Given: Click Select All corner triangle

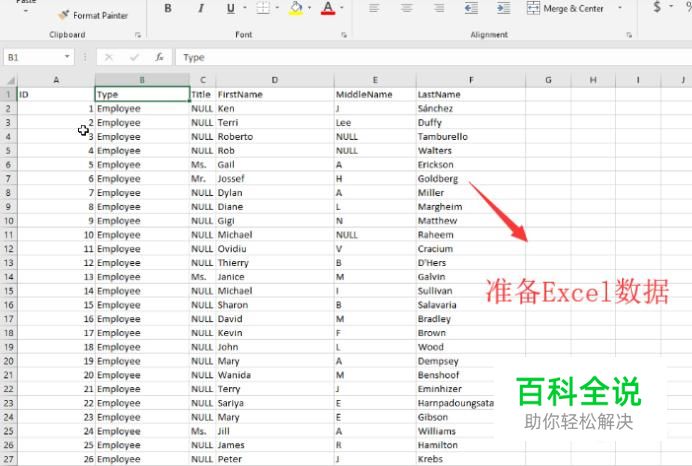Looking at the screenshot, I should tap(10, 80).
